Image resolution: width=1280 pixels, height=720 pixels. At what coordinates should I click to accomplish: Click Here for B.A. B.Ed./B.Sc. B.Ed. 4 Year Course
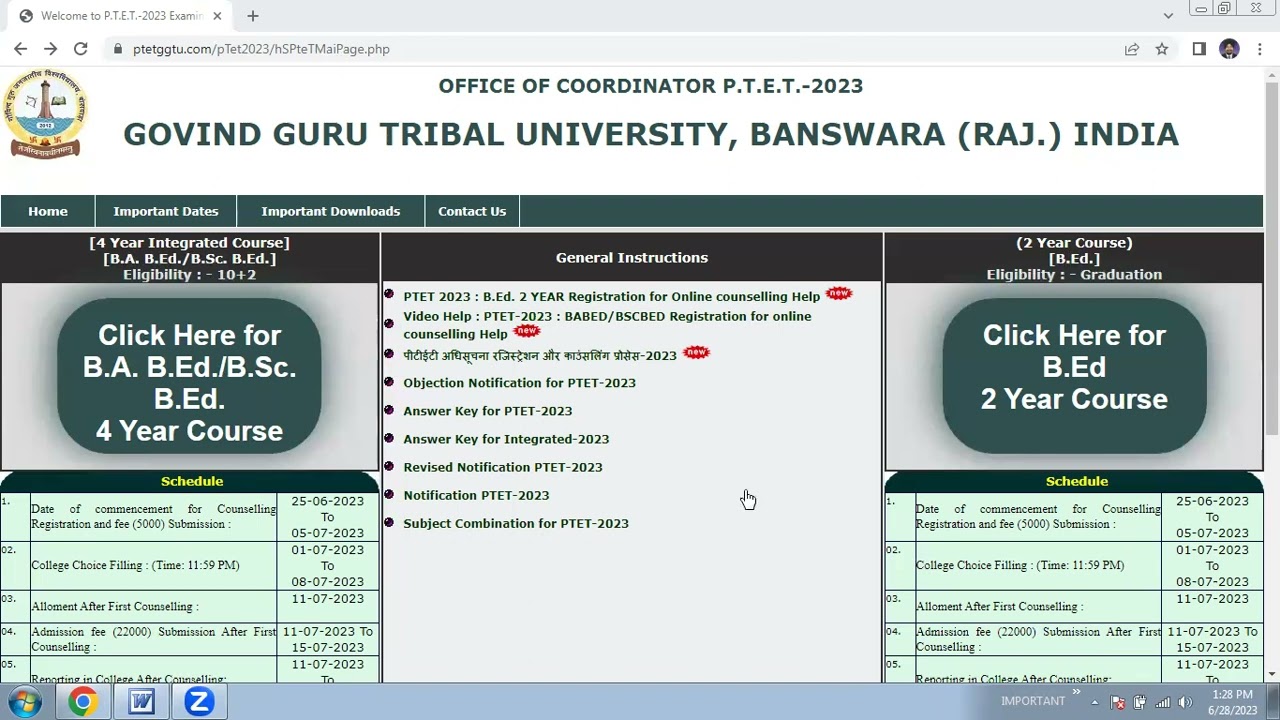point(189,375)
